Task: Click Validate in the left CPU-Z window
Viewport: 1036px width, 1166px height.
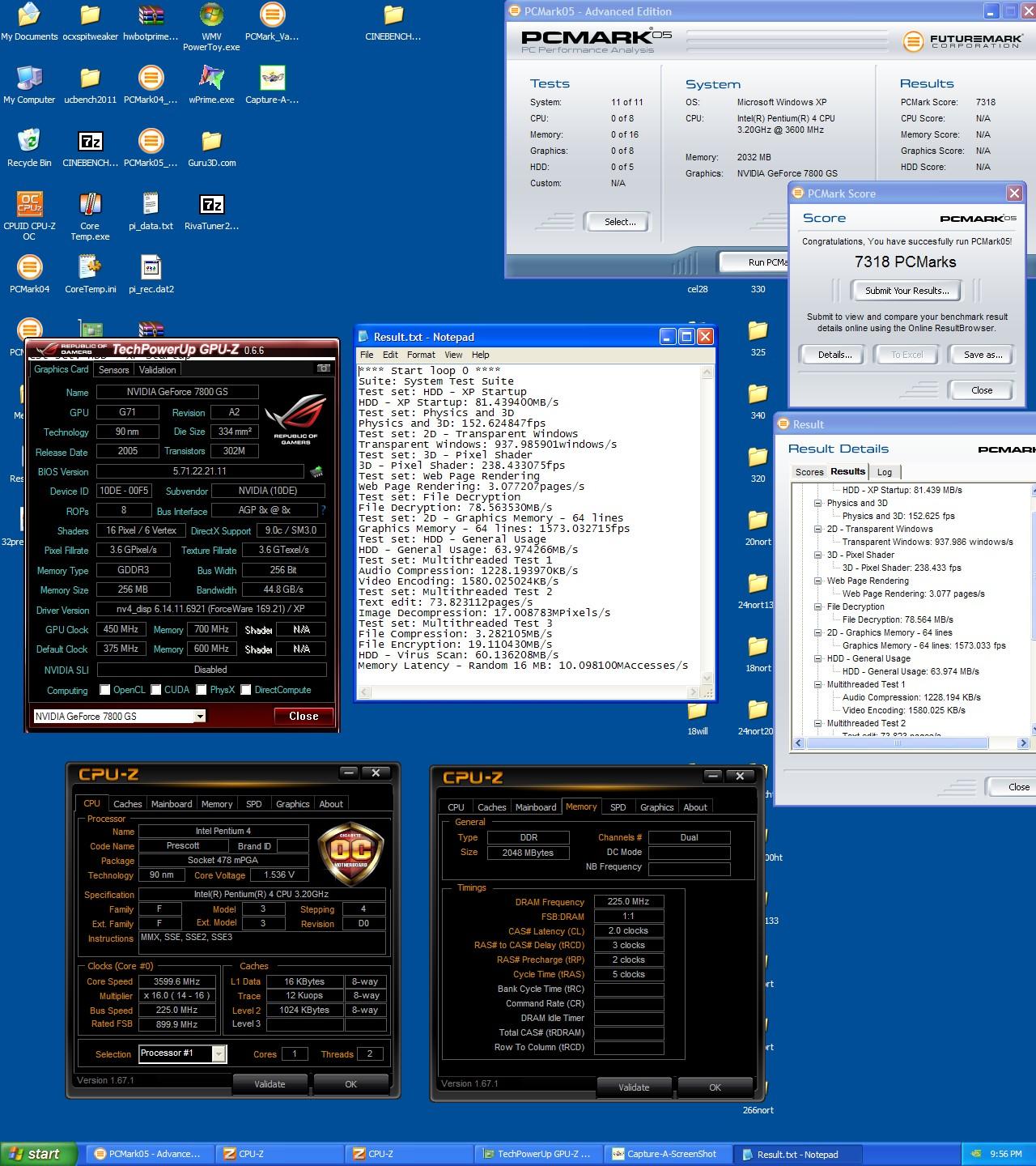Action: tap(270, 1084)
